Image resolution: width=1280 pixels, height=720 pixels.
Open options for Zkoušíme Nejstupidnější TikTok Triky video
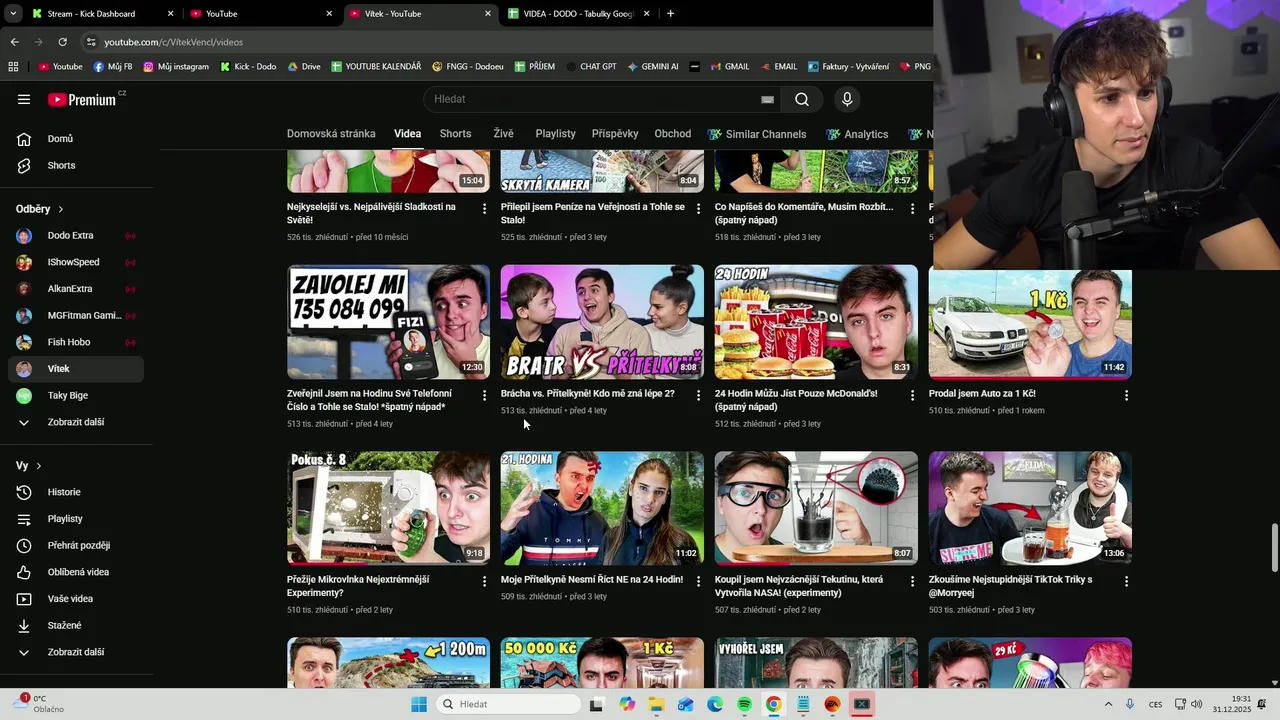pyautogui.click(x=1126, y=581)
